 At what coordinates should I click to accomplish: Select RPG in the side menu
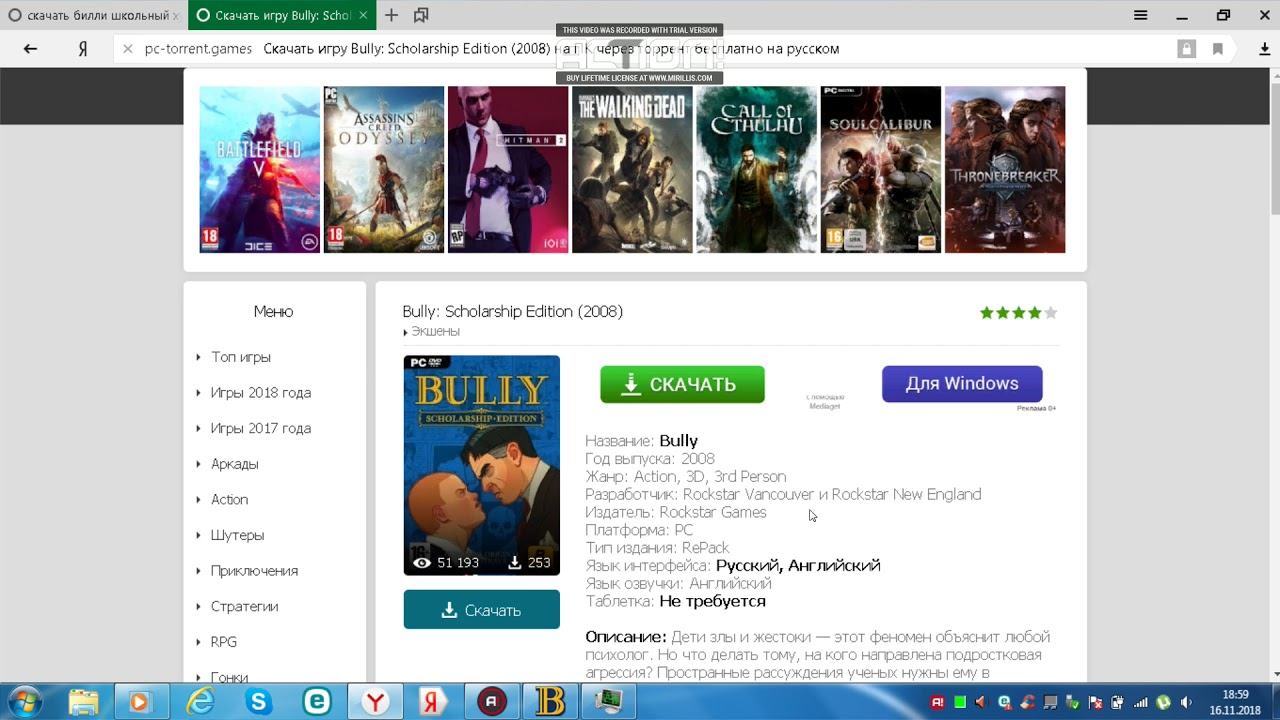[x=223, y=642]
